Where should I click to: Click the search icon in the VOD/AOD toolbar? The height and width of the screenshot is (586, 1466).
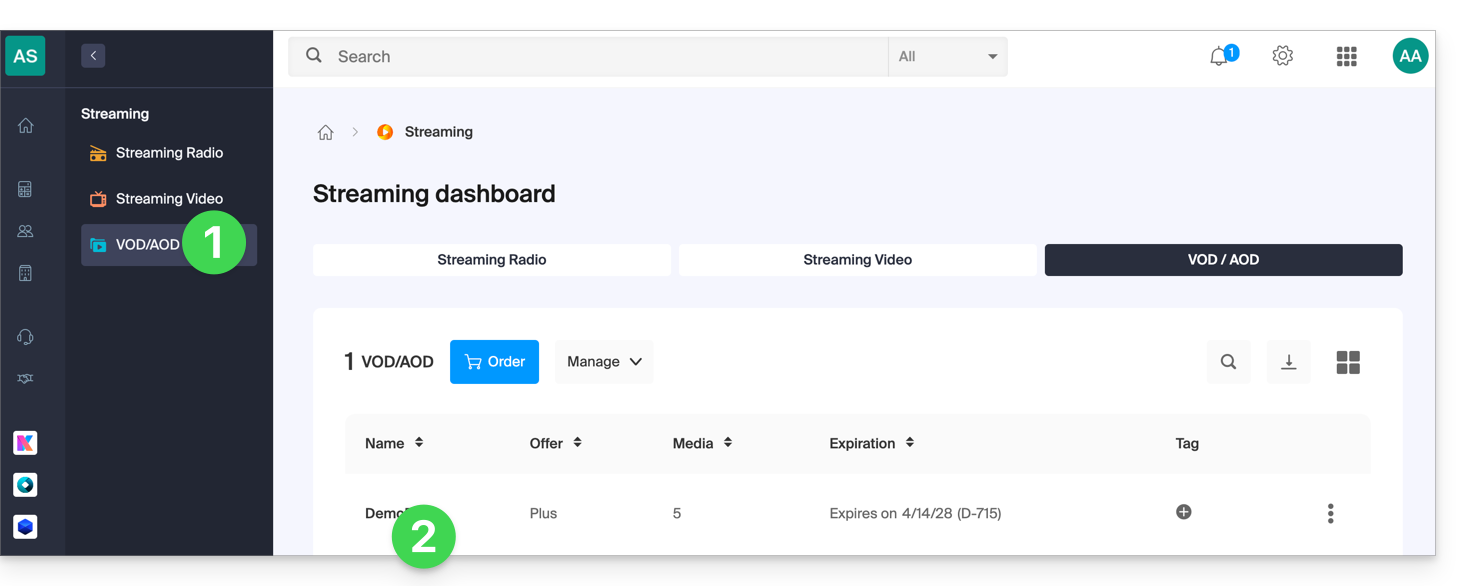(1228, 362)
